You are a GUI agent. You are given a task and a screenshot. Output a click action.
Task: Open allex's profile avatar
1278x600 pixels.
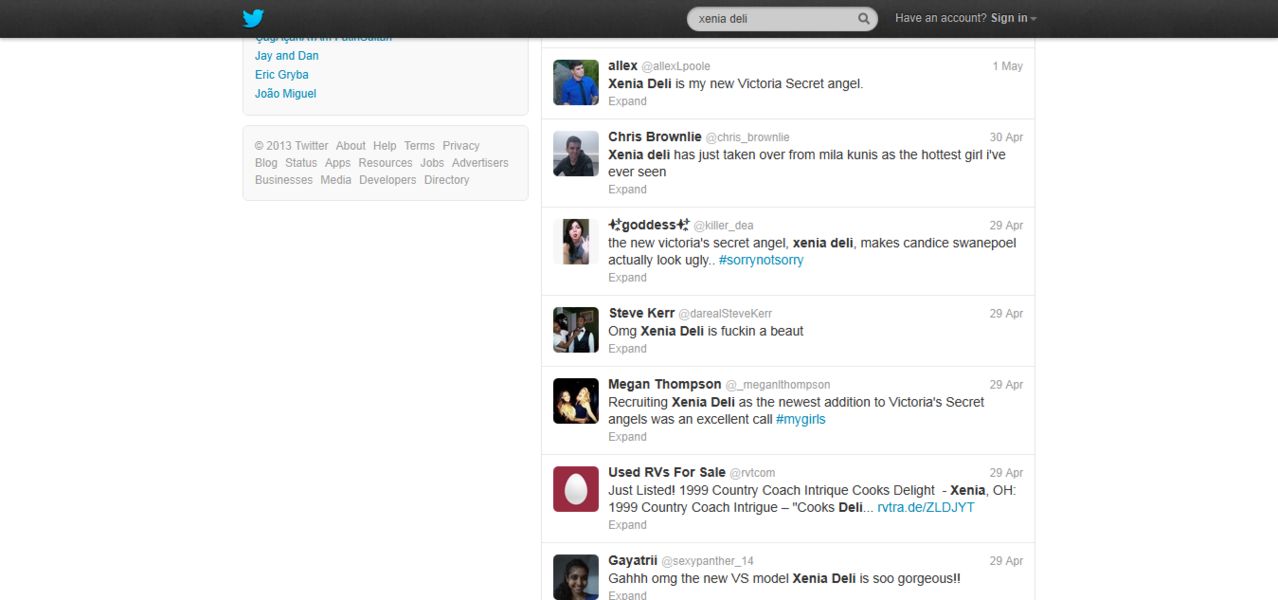tap(576, 82)
